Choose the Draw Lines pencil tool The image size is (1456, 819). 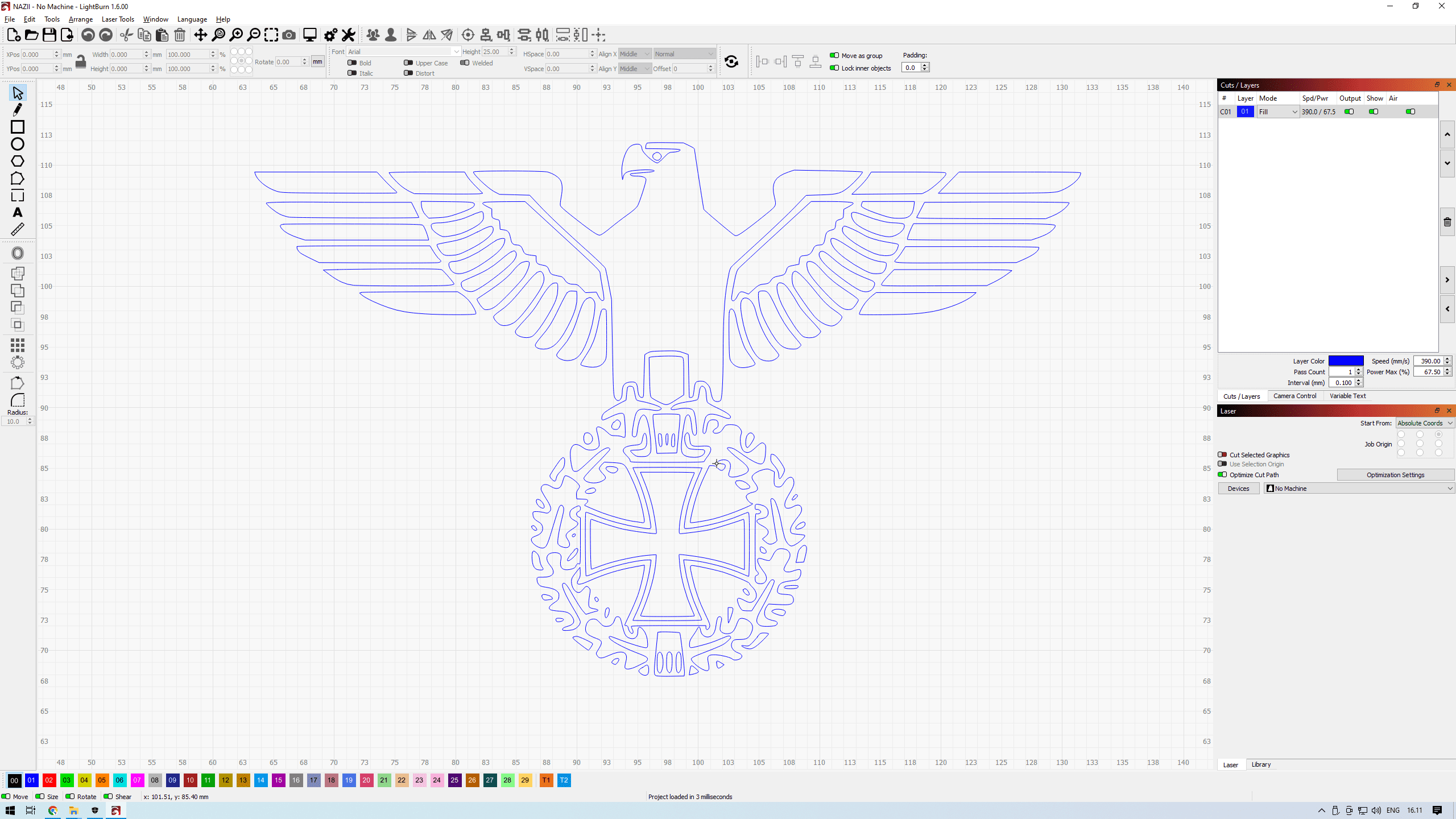pos(18,110)
